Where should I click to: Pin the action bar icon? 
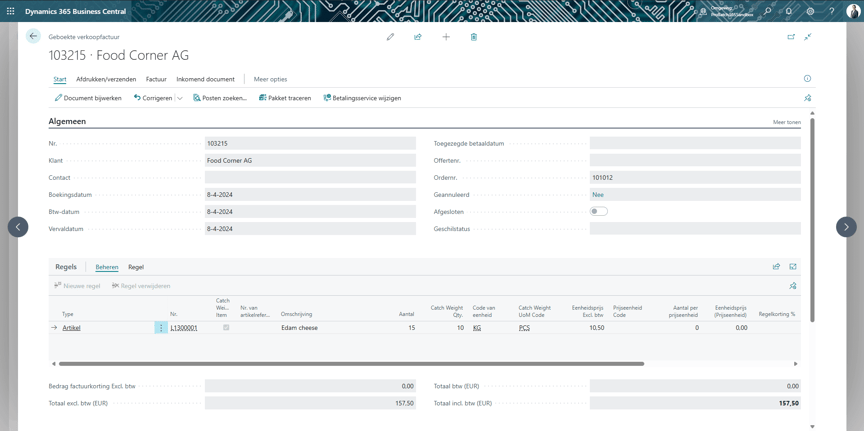click(x=807, y=98)
